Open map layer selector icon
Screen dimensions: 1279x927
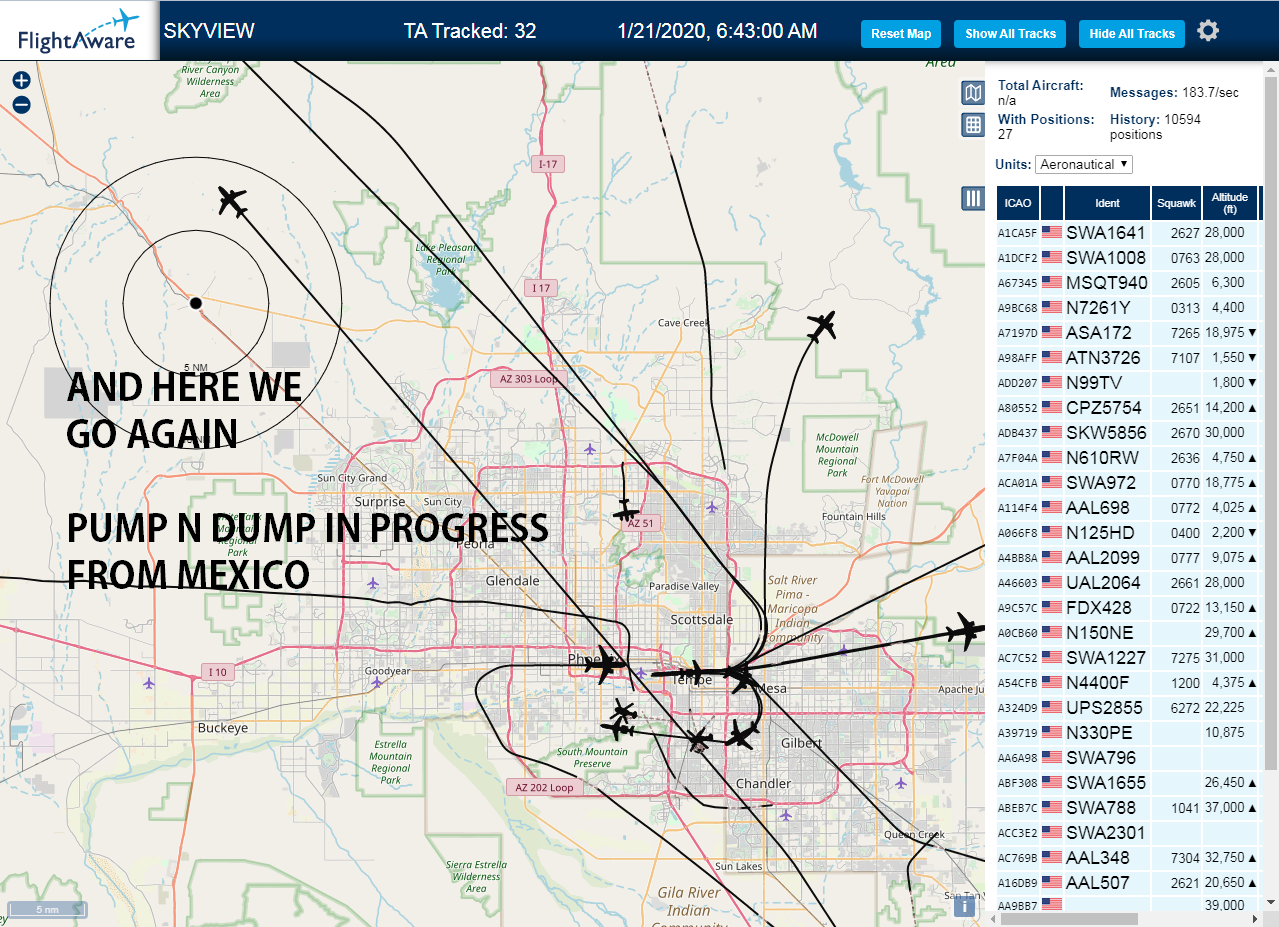coord(973,93)
